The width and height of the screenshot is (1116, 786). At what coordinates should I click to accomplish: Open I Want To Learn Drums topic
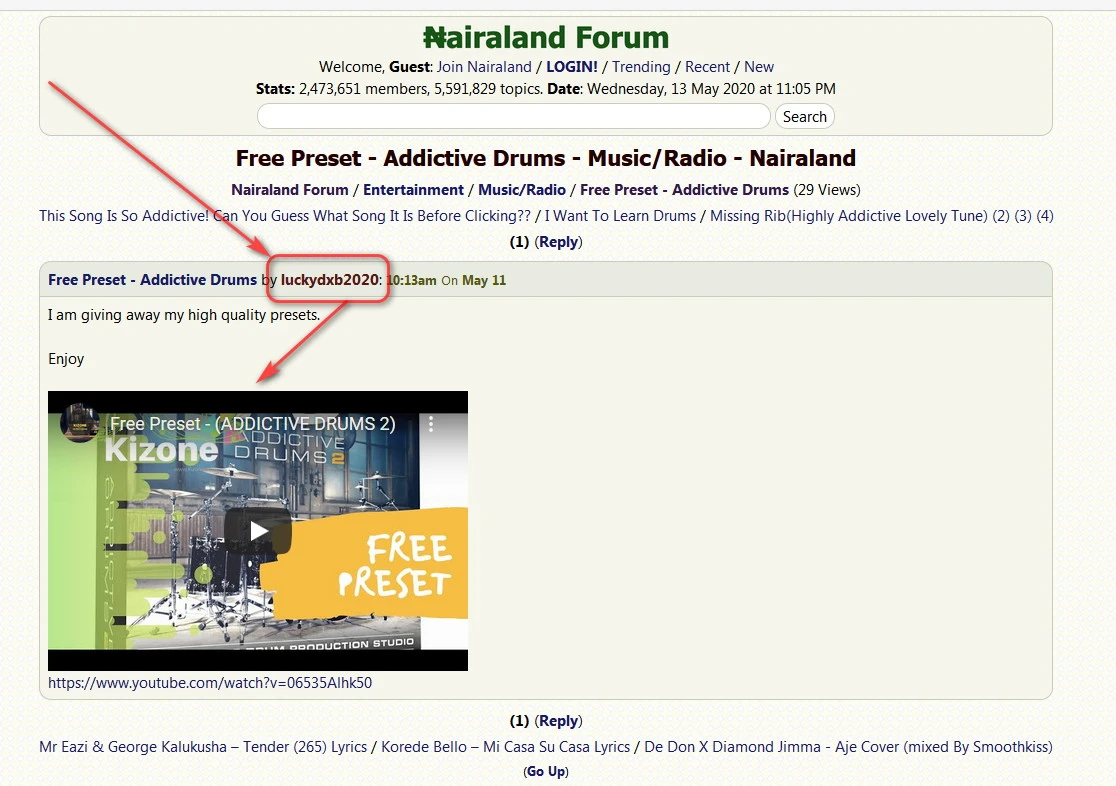(x=622, y=216)
